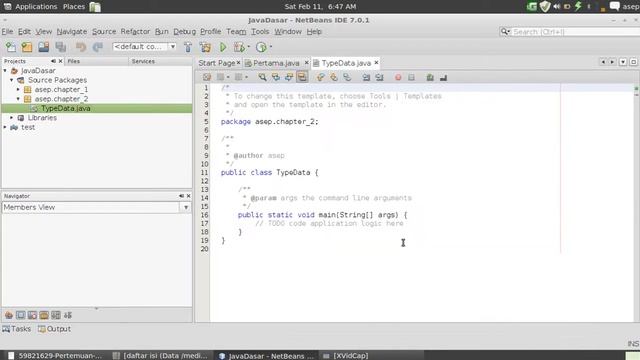Close the TypeData.java tab
The height and width of the screenshot is (360, 640).
click(376, 63)
